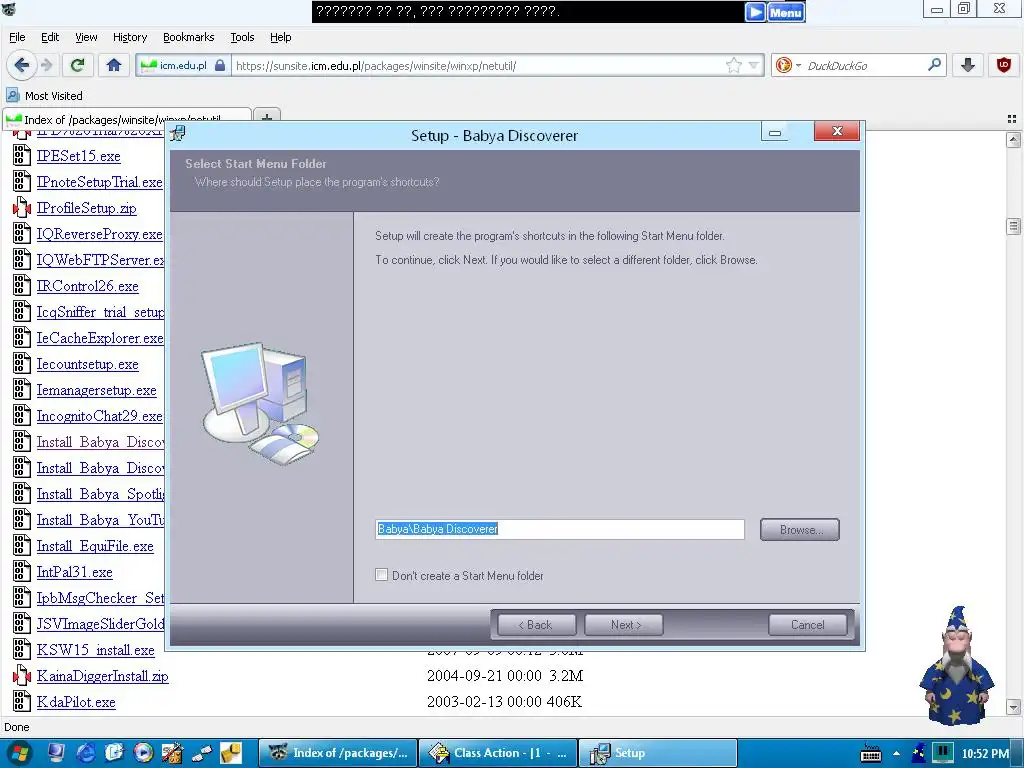This screenshot has height=768, width=1024.
Task: Open the downloads arrow icon
Action: click(968, 65)
